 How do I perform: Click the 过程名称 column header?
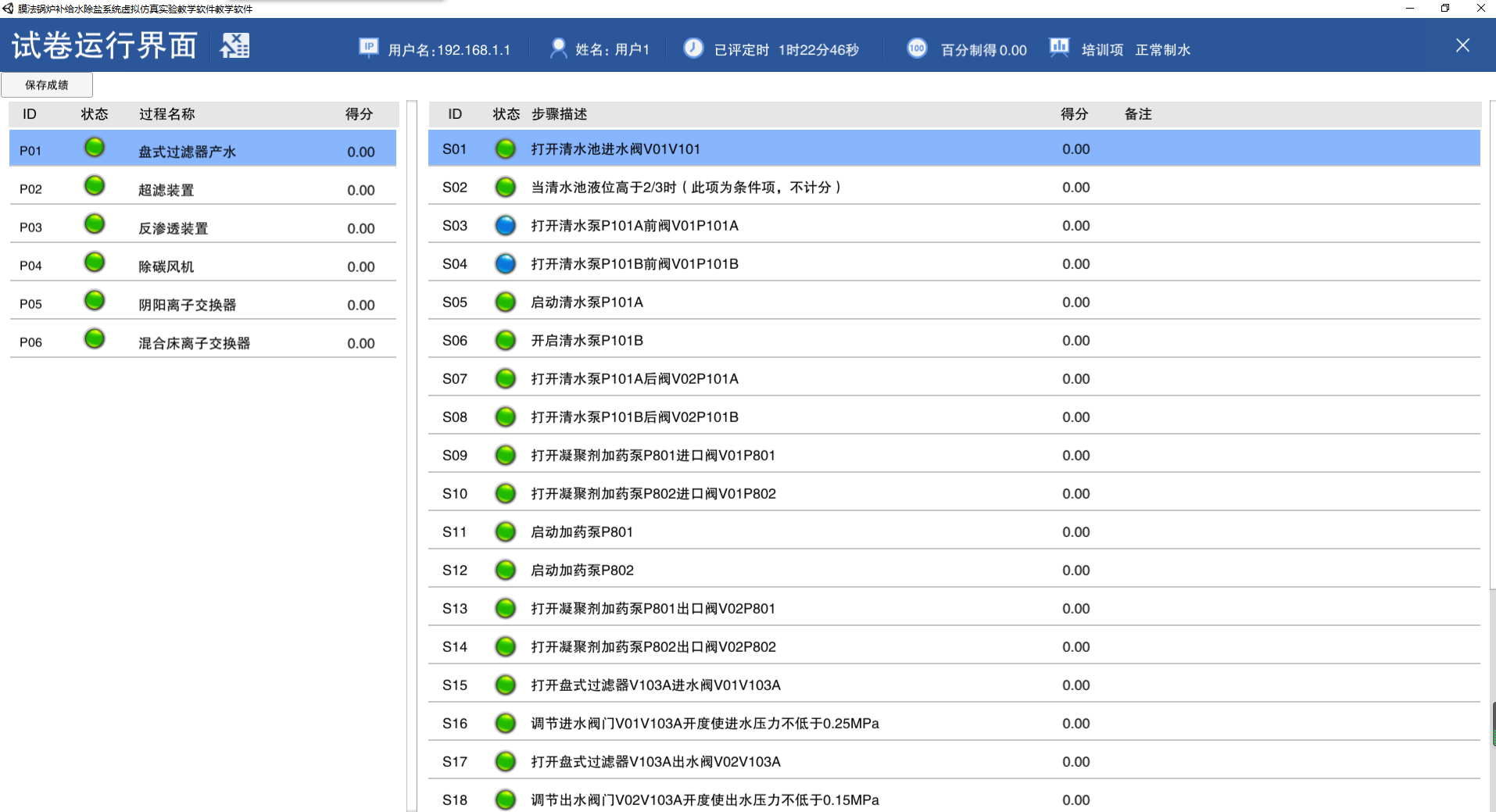(x=166, y=114)
